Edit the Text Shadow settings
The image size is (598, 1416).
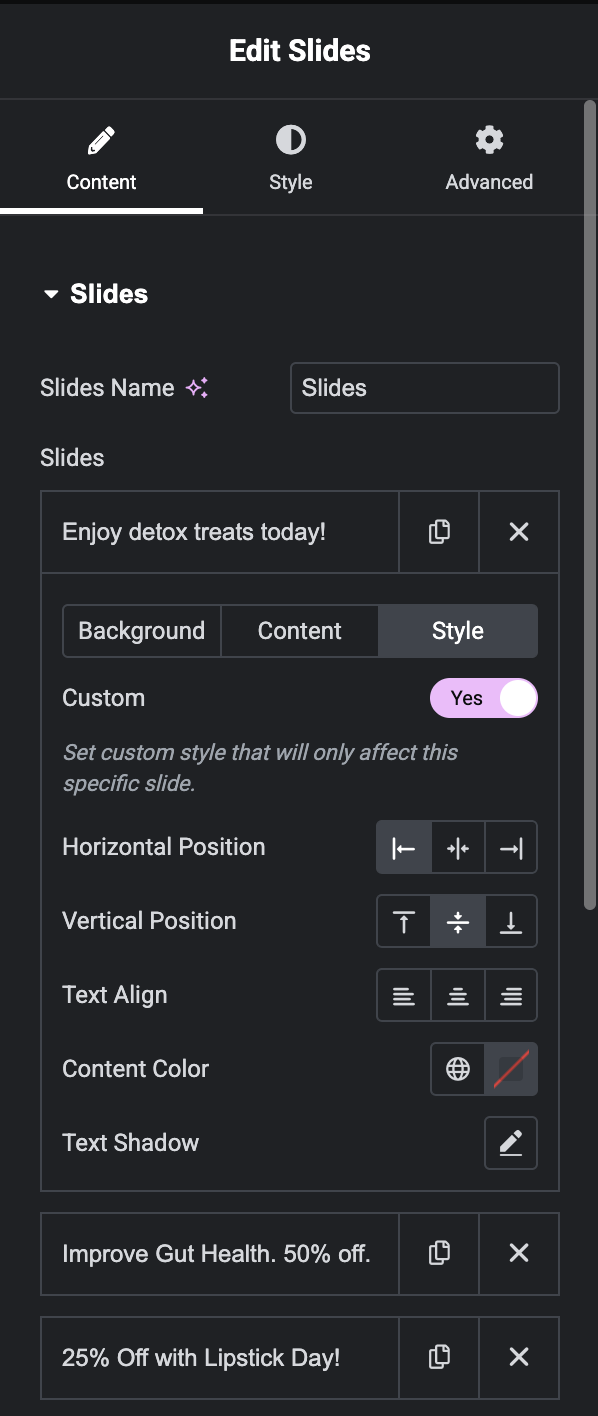(x=511, y=1143)
